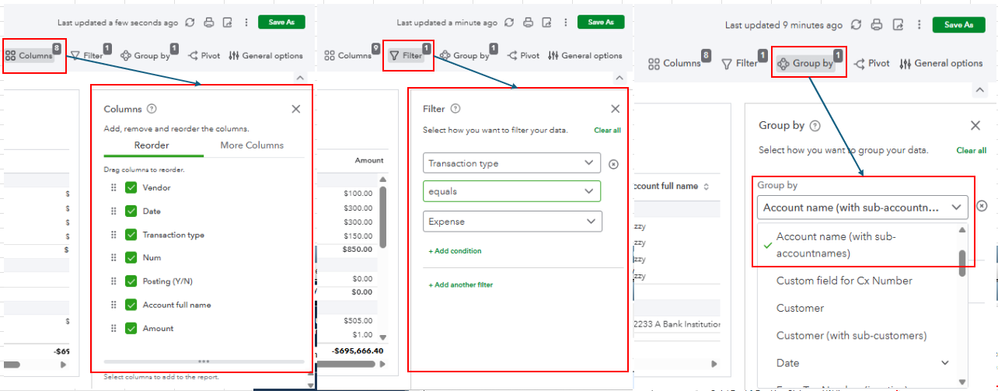The width and height of the screenshot is (998, 391).
Task: Click '+ Add another filter' link
Action: point(460,285)
